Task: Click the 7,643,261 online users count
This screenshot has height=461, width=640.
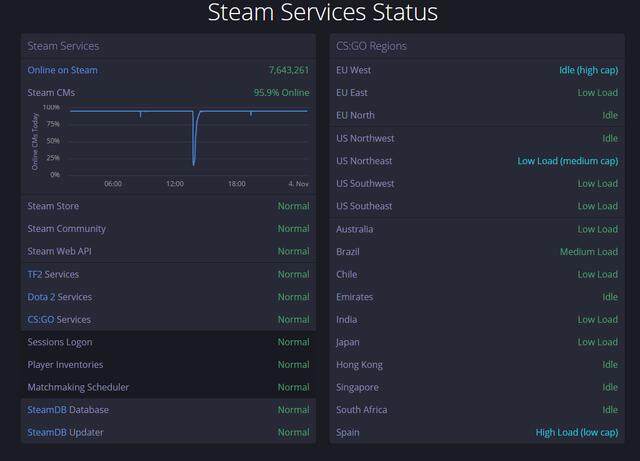Action: click(x=288, y=70)
